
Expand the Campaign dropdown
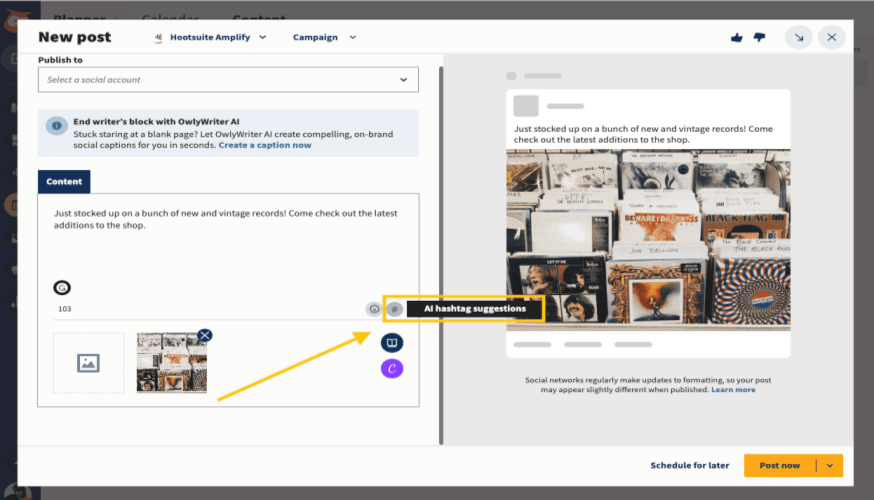(x=324, y=37)
